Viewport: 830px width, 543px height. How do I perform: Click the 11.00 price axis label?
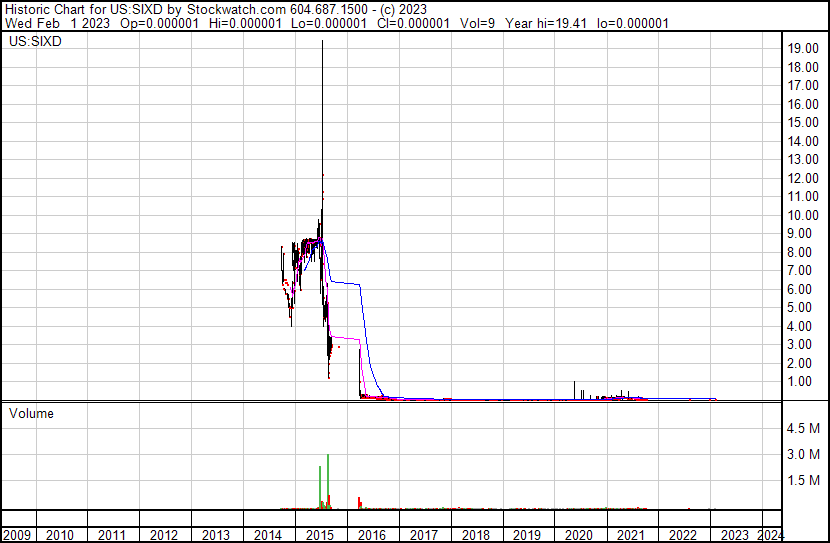point(803,197)
